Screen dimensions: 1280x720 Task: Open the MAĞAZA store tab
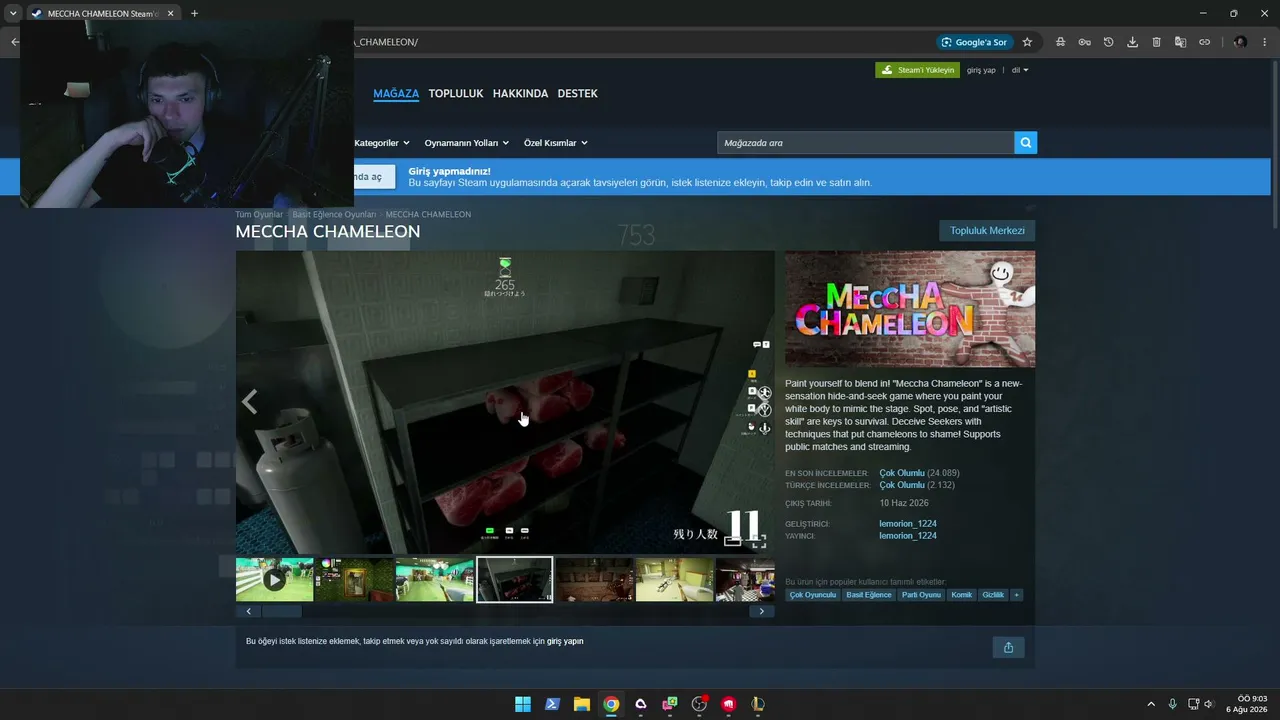[396, 93]
